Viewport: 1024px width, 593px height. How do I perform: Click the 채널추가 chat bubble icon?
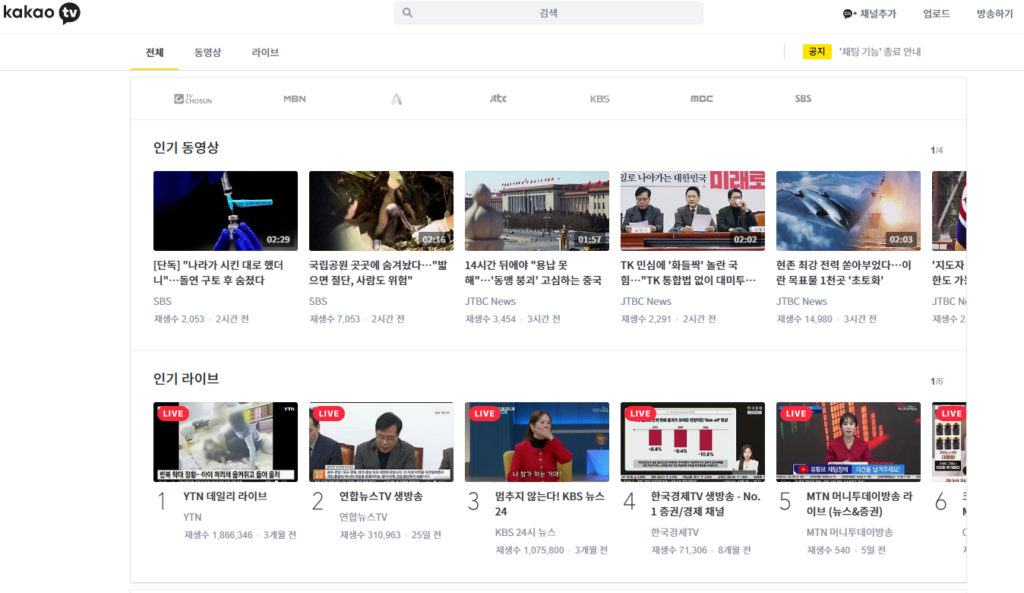tap(849, 14)
